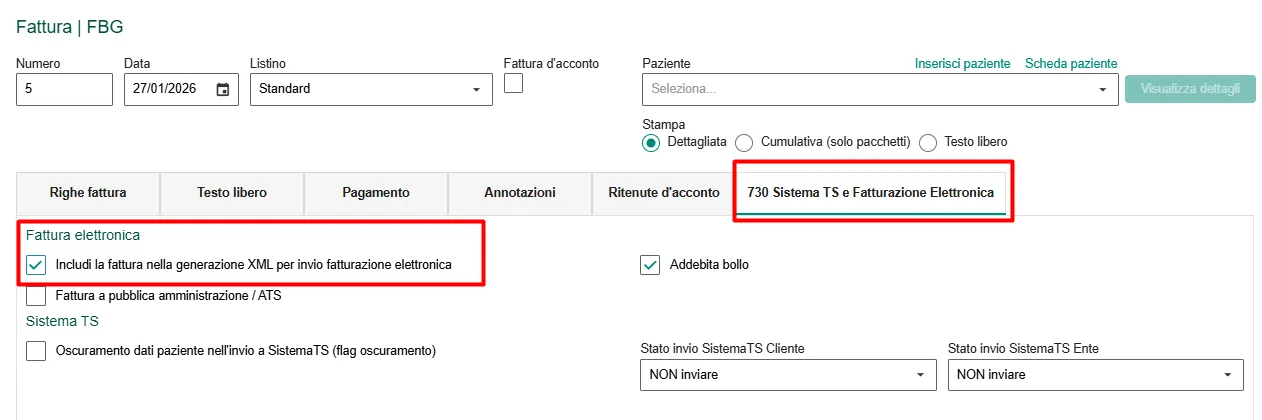Choose Cumulativa (solo pacchetti) print mode

pos(744,143)
